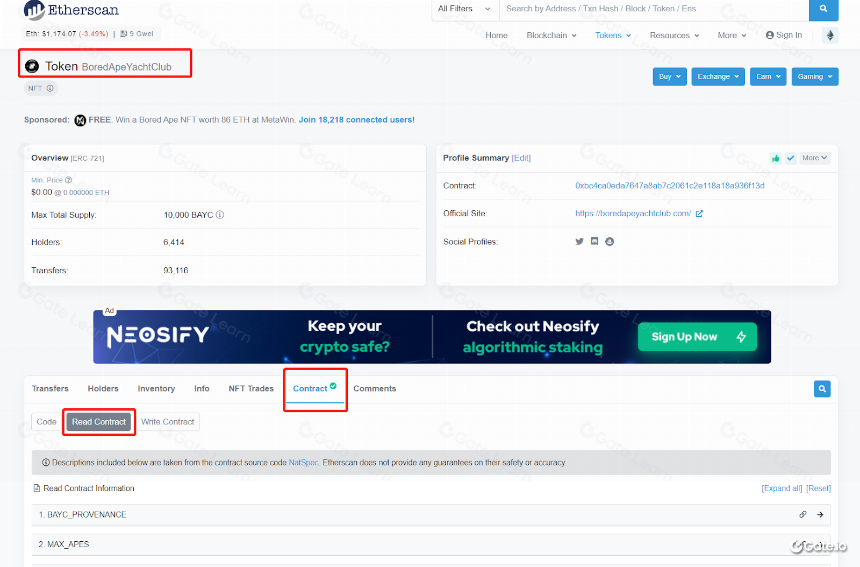Switch to the NFT Trades tab
Viewport: 860px width, 567px height.
[251, 389]
